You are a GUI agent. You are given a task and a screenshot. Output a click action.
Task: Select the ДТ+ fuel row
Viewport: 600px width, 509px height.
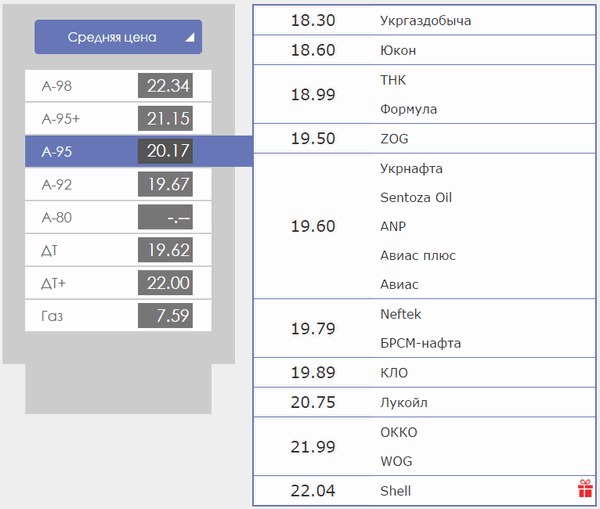click(118, 283)
